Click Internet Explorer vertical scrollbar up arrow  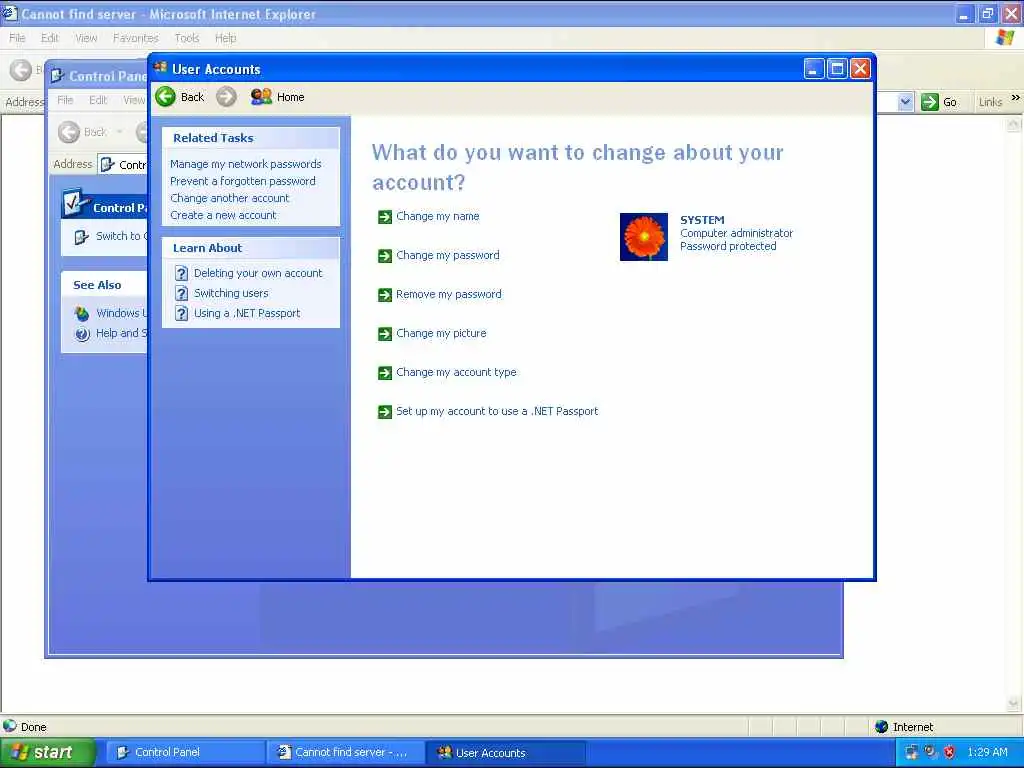point(1014,123)
